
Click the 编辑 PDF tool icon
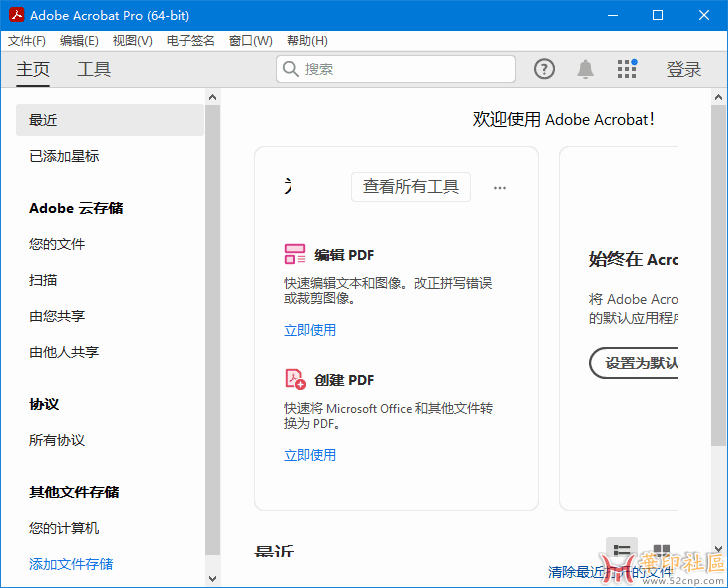[x=295, y=254]
